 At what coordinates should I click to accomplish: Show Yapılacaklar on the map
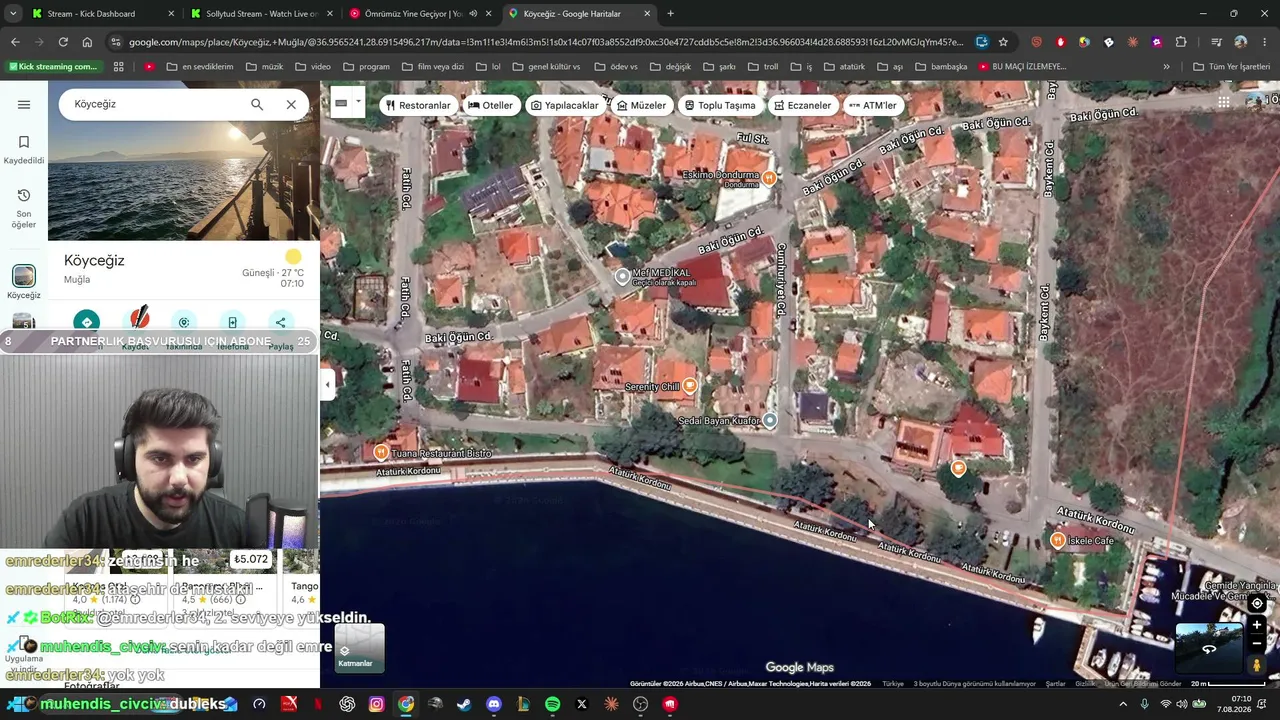(x=565, y=105)
